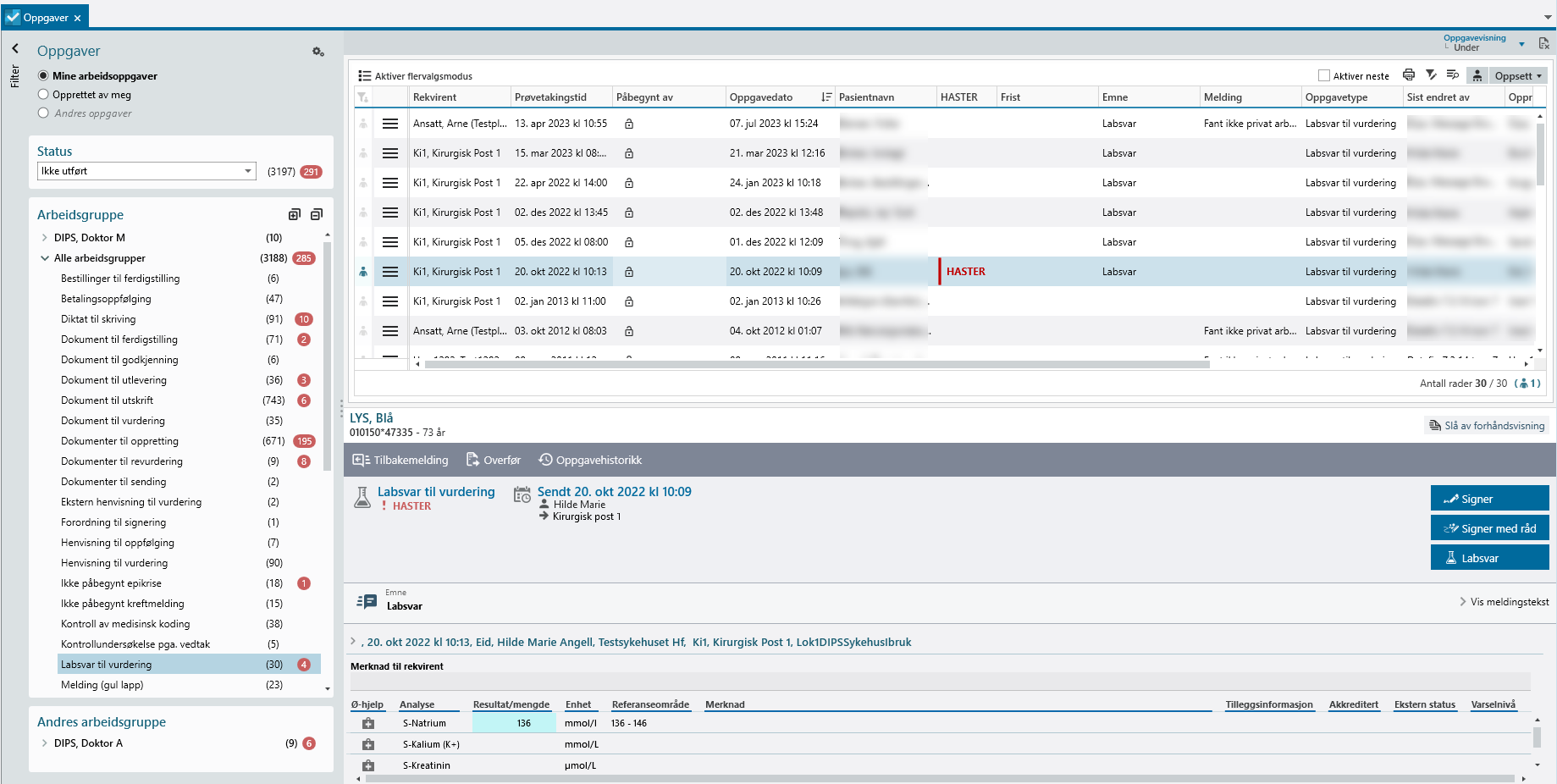Select the Mine arbeidsoppgaver radio button
The width and height of the screenshot is (1557, 784).
pyautogui.click(x=43, y=76)
